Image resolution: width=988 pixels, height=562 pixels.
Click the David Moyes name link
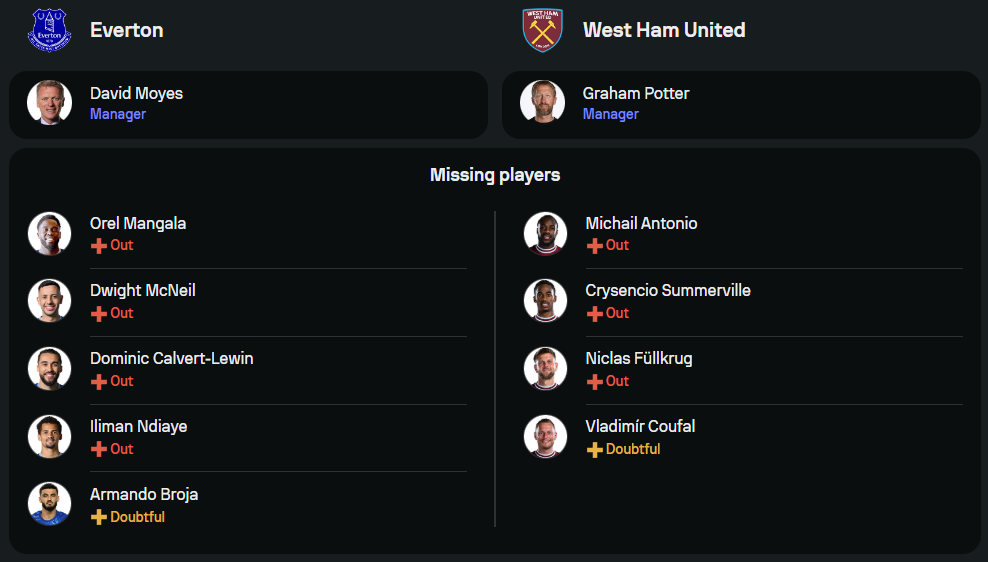click(136, 93)
